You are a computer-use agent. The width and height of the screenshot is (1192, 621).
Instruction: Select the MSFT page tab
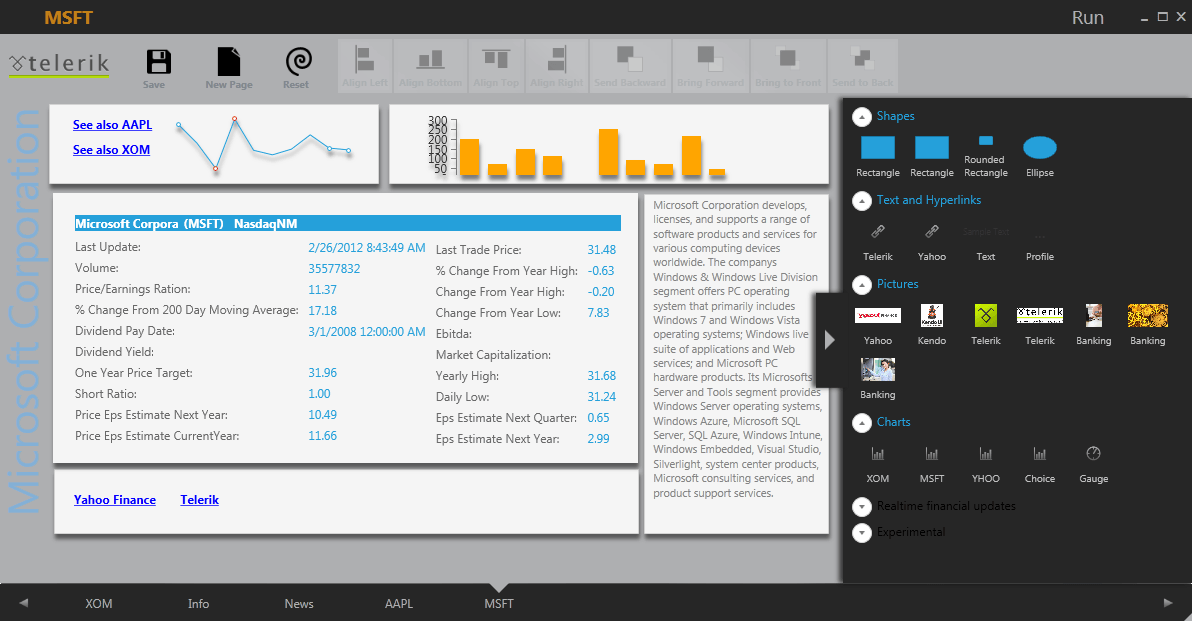(499, 604)
